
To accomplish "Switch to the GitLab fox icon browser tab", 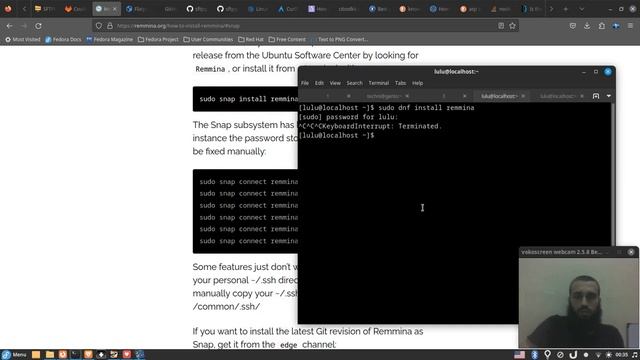I will point(74,9).
